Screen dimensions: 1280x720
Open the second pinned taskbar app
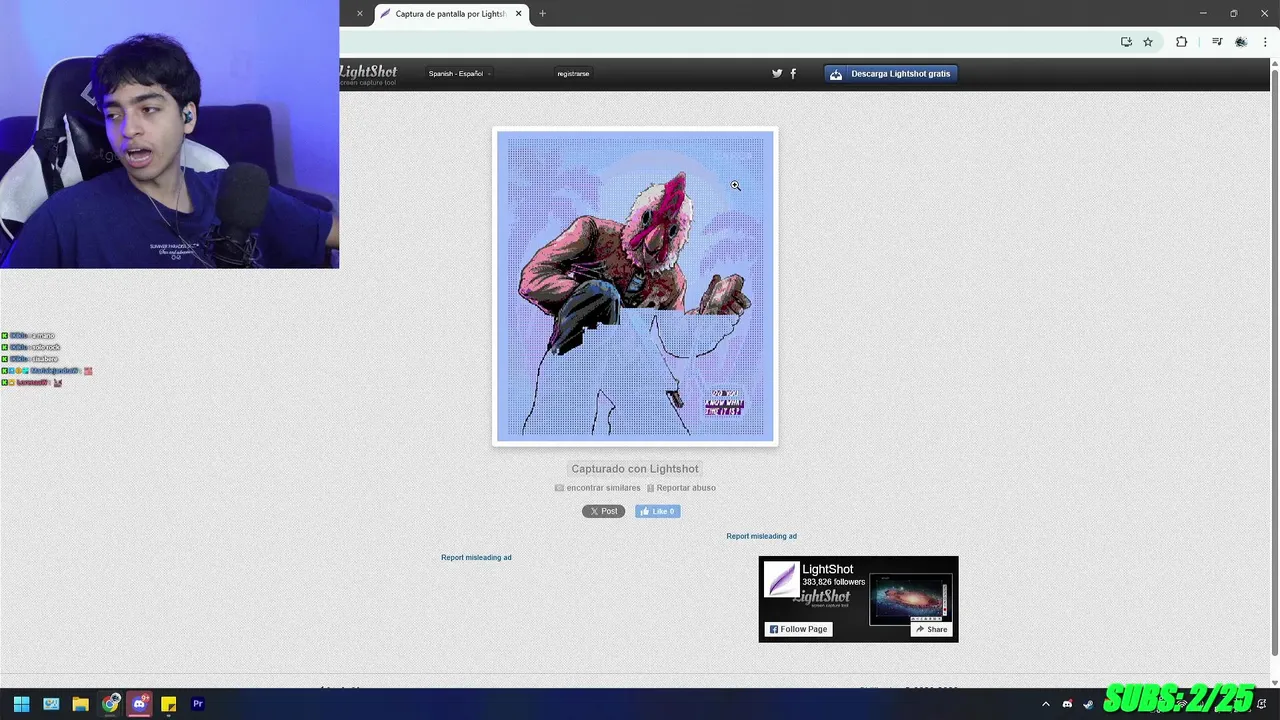pos(51,704)
